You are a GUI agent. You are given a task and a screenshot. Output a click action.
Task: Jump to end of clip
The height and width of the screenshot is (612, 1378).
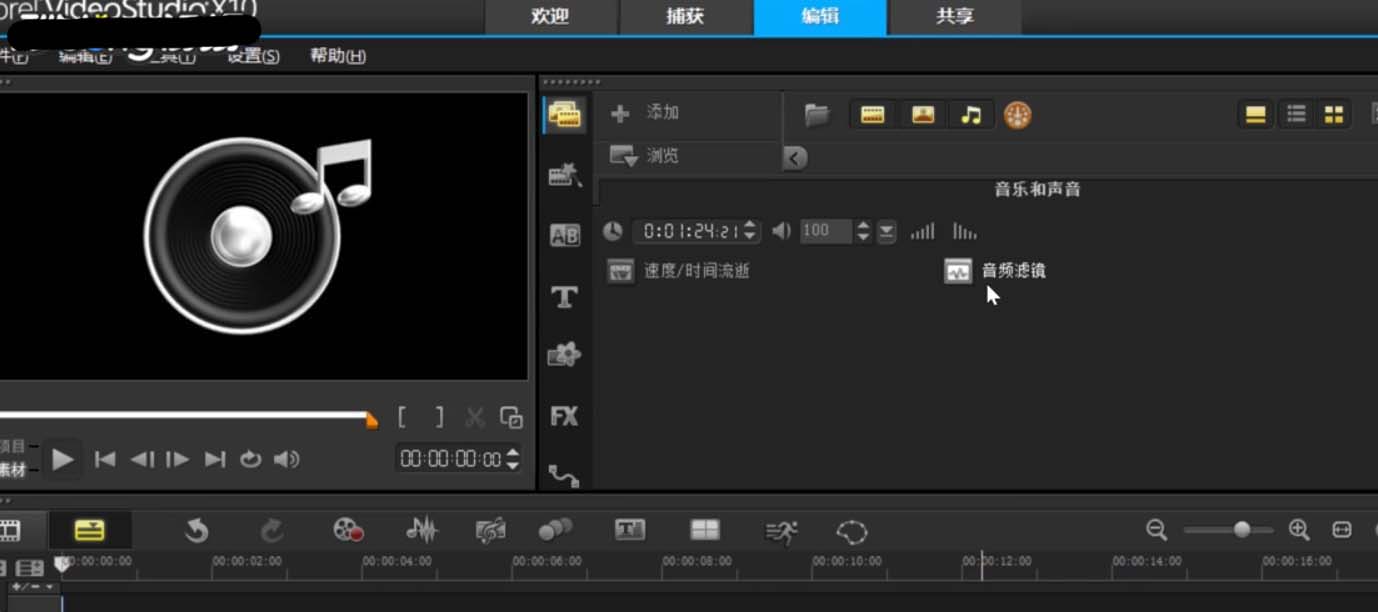click(x=215, y=459)
